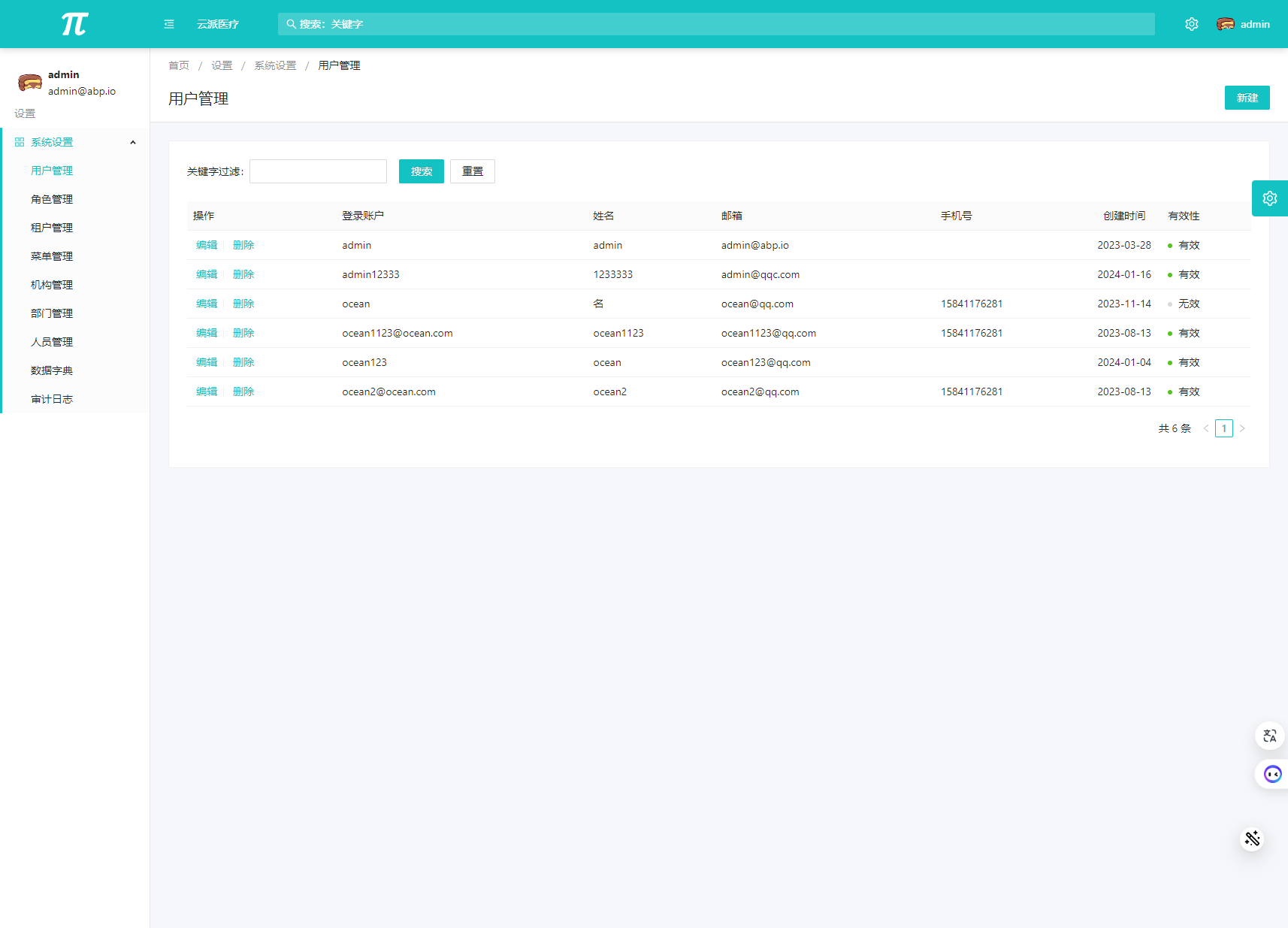
Task: Go to previous page arrow in pagination
Action: click(x=1206, y=428)
